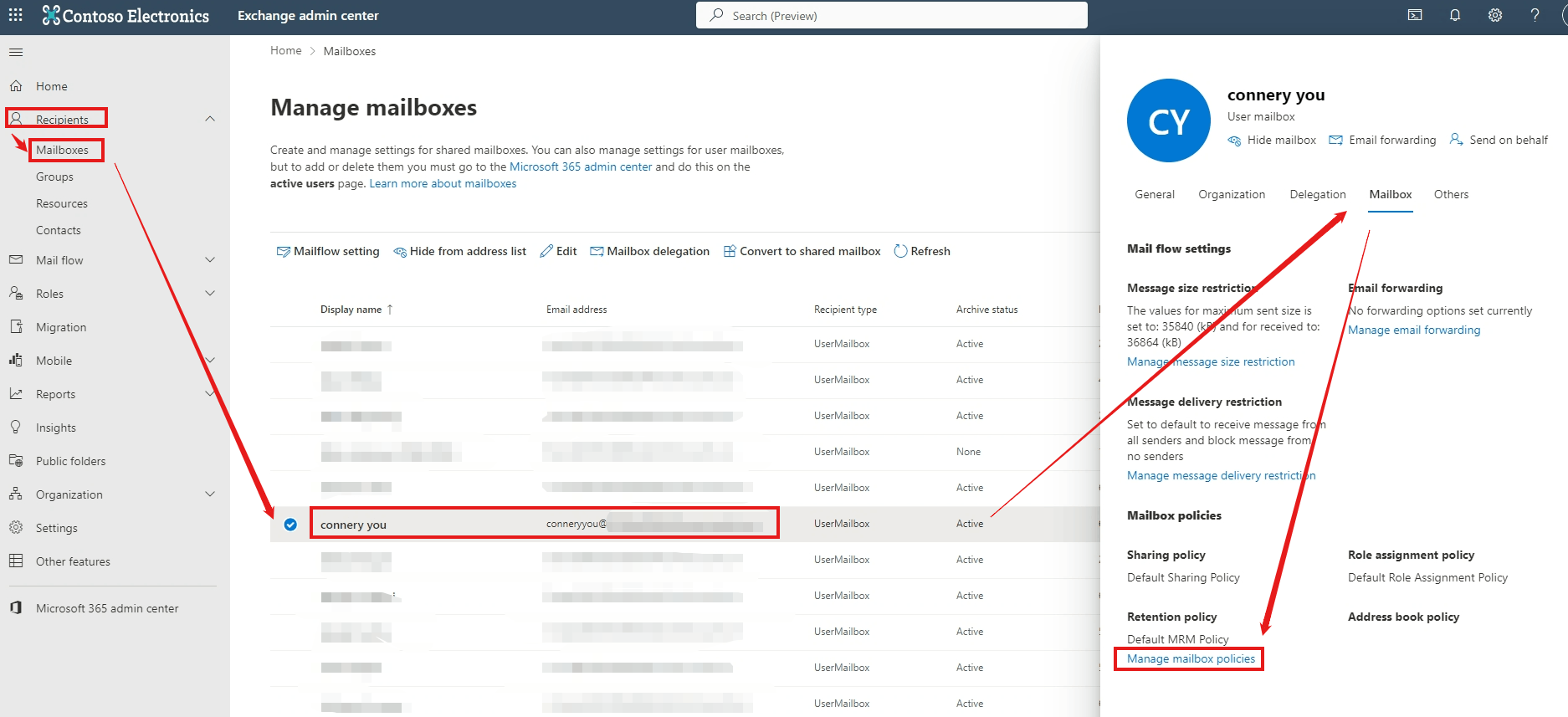Image resolution: width=1568 pixels, height=717 pixels.
Task: Click the Public folders icon
Action: pos(16,461)
